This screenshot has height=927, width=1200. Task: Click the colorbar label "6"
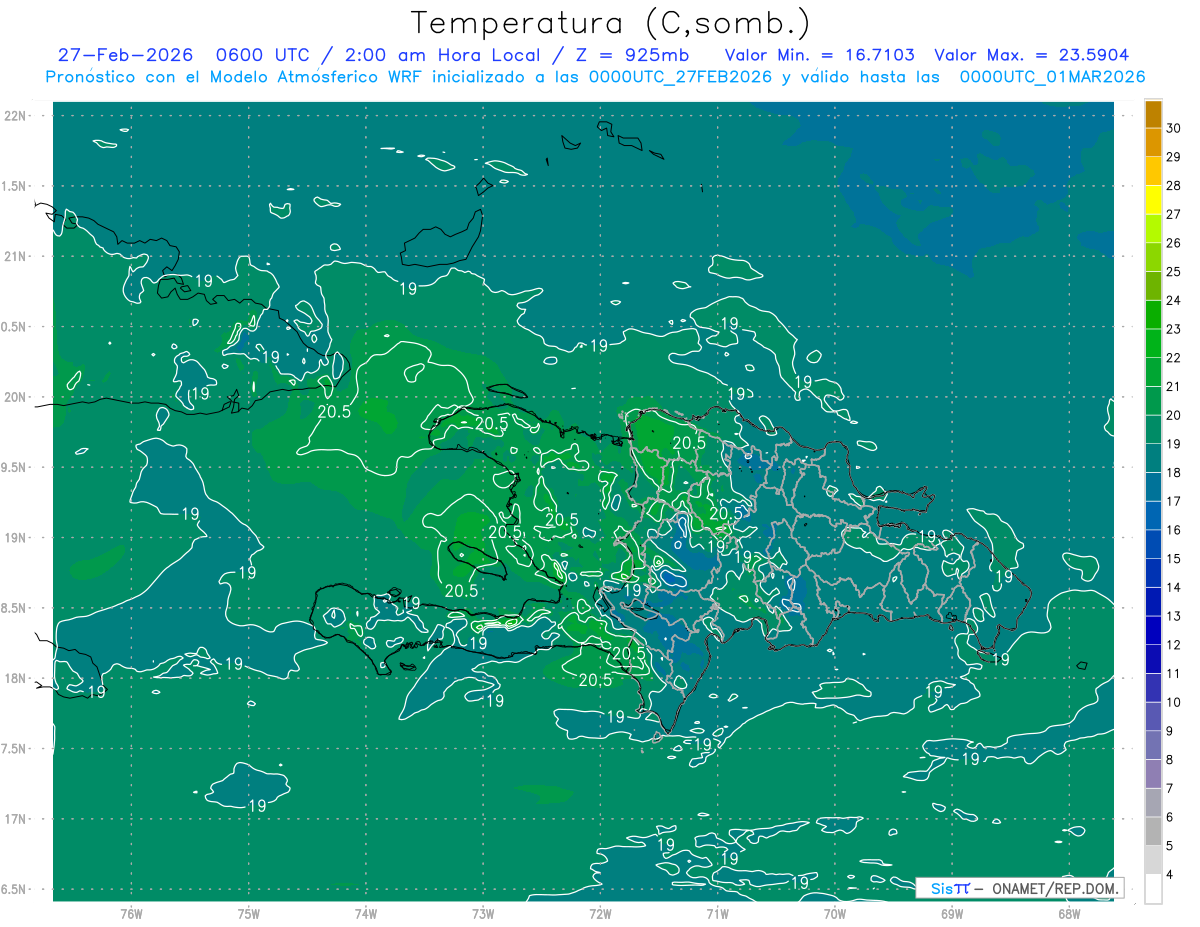pos(1168,817)
